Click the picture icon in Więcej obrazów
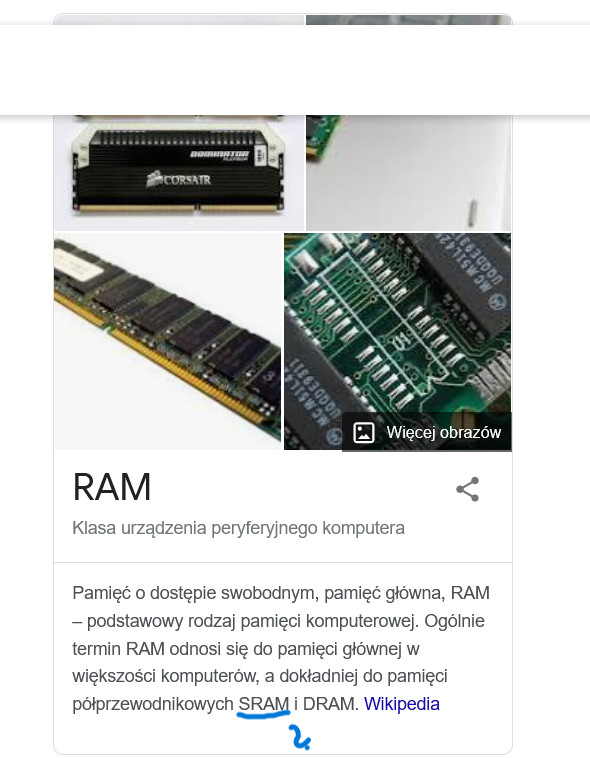The width and height of the screenshot is (590, 758). click(x=364, y=432)
